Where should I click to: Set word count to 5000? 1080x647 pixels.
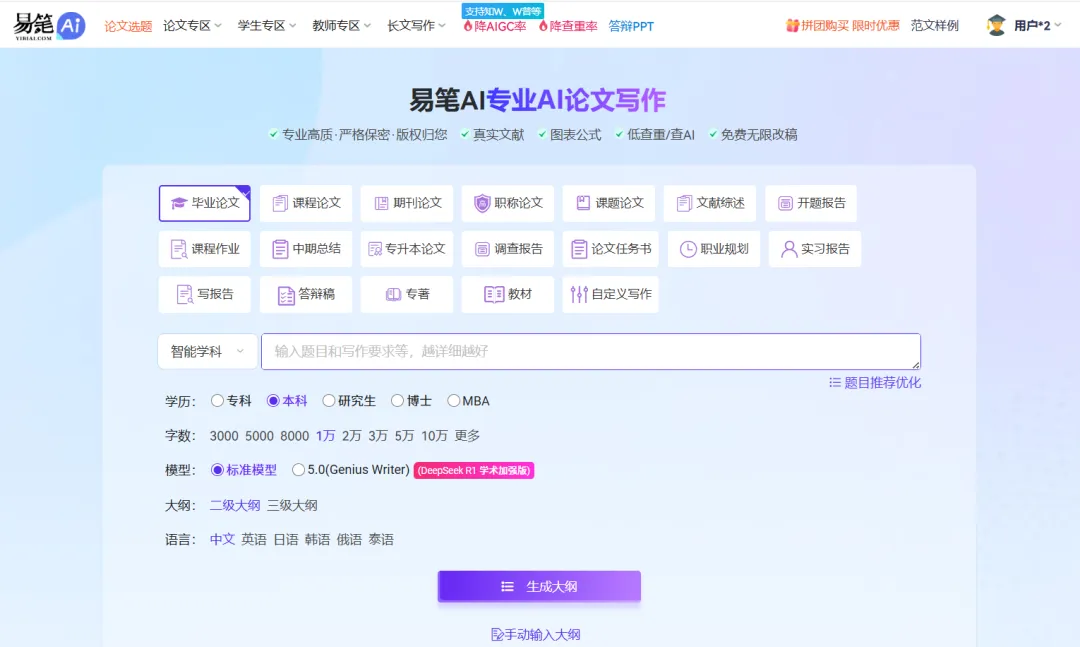[x=259, y=435]
